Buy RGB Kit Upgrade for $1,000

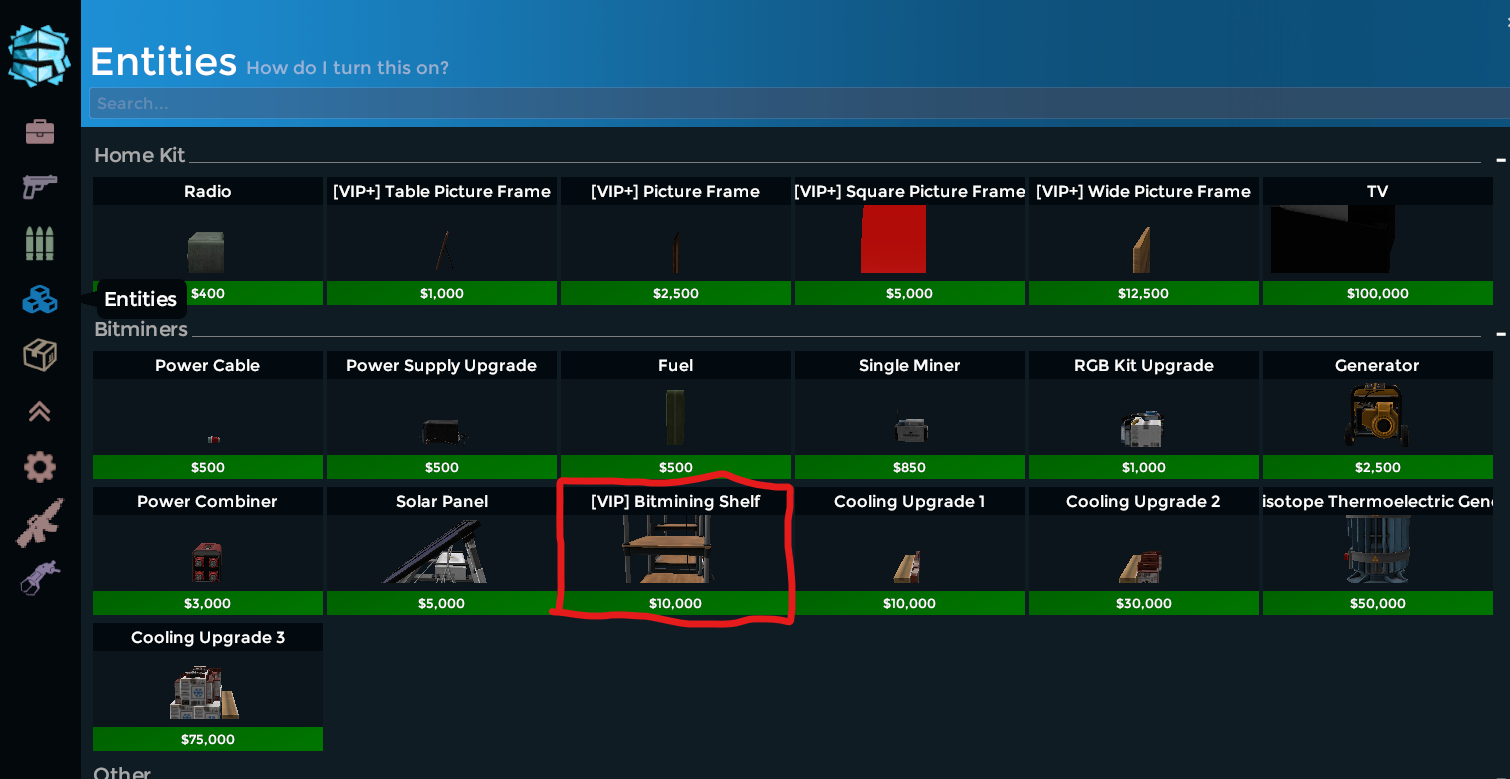coord(1144,467)
